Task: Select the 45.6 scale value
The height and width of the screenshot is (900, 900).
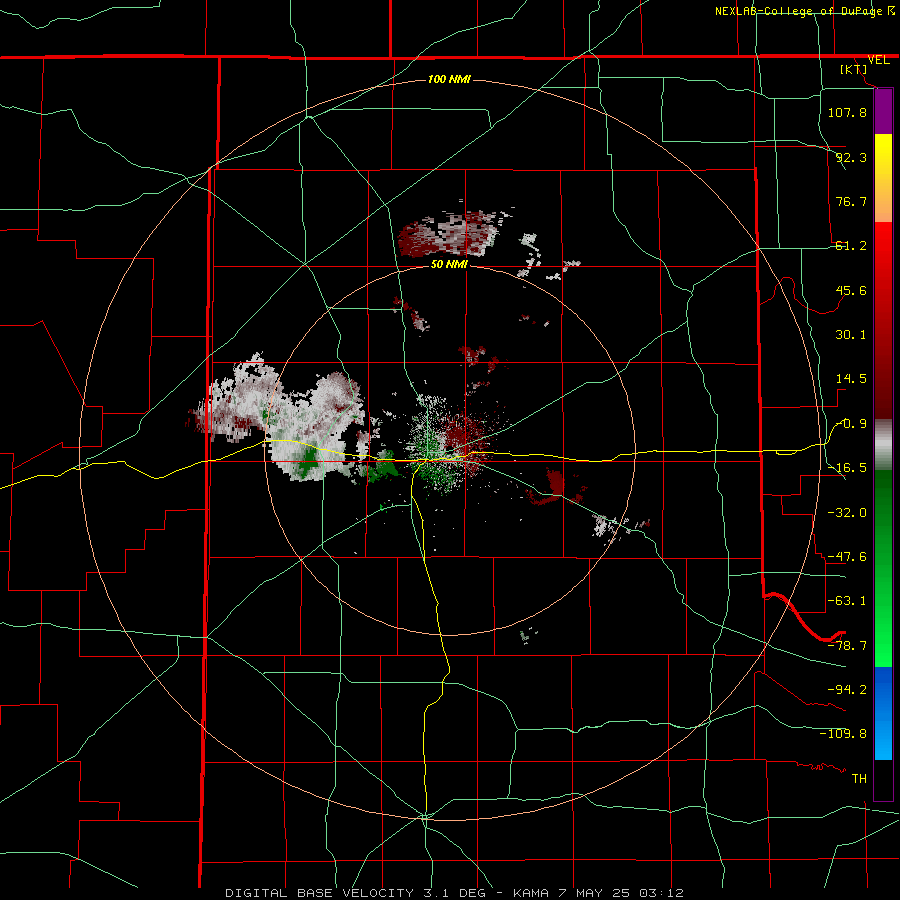Action: [x=851, y=290]
